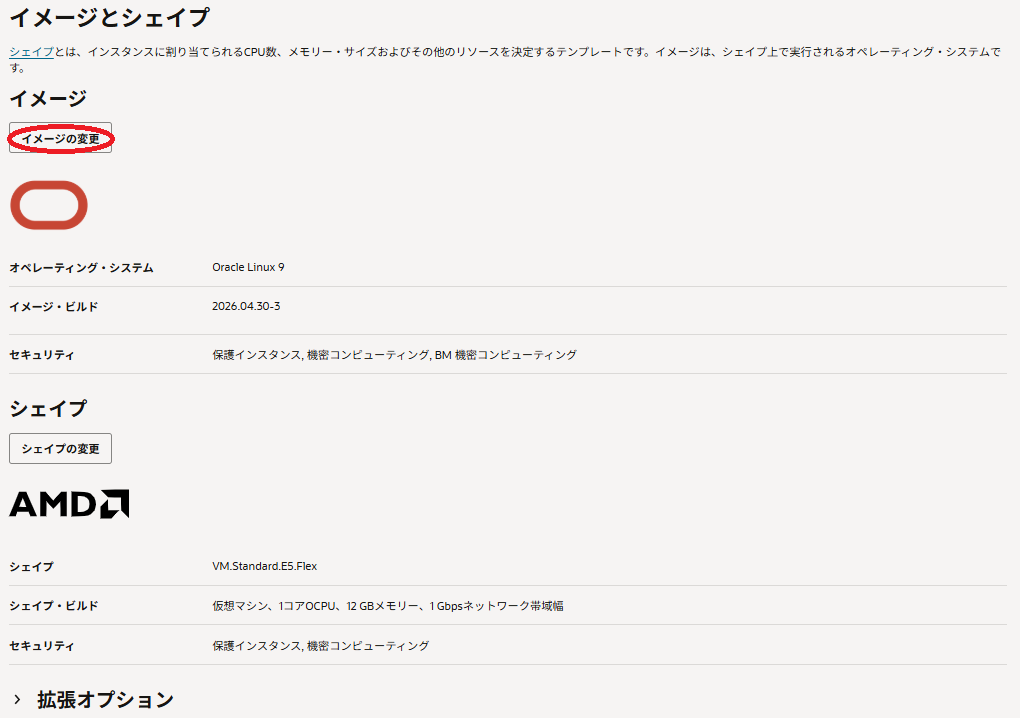Viewport: 1020px width, 718px height.
Task: Click the イメージとシェイプ page heading
Action: [x=109, y=18]
